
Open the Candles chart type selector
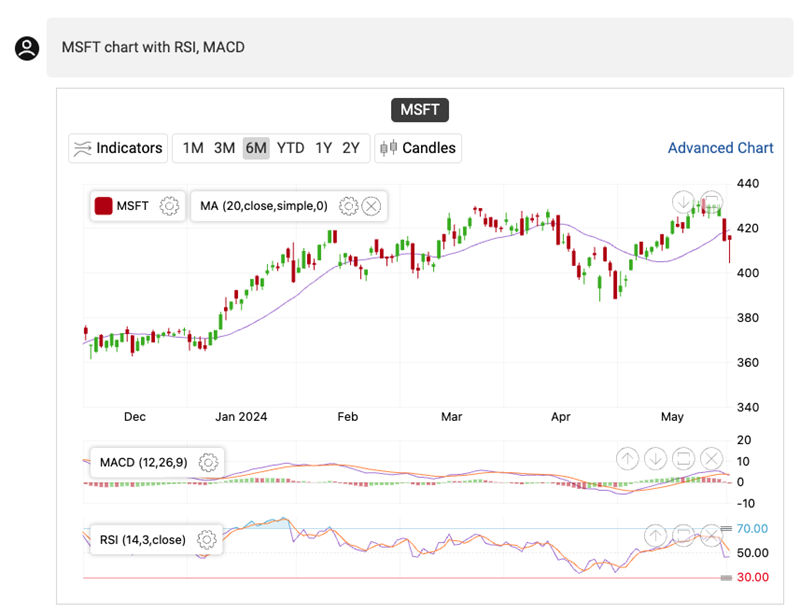click(418, 148)
